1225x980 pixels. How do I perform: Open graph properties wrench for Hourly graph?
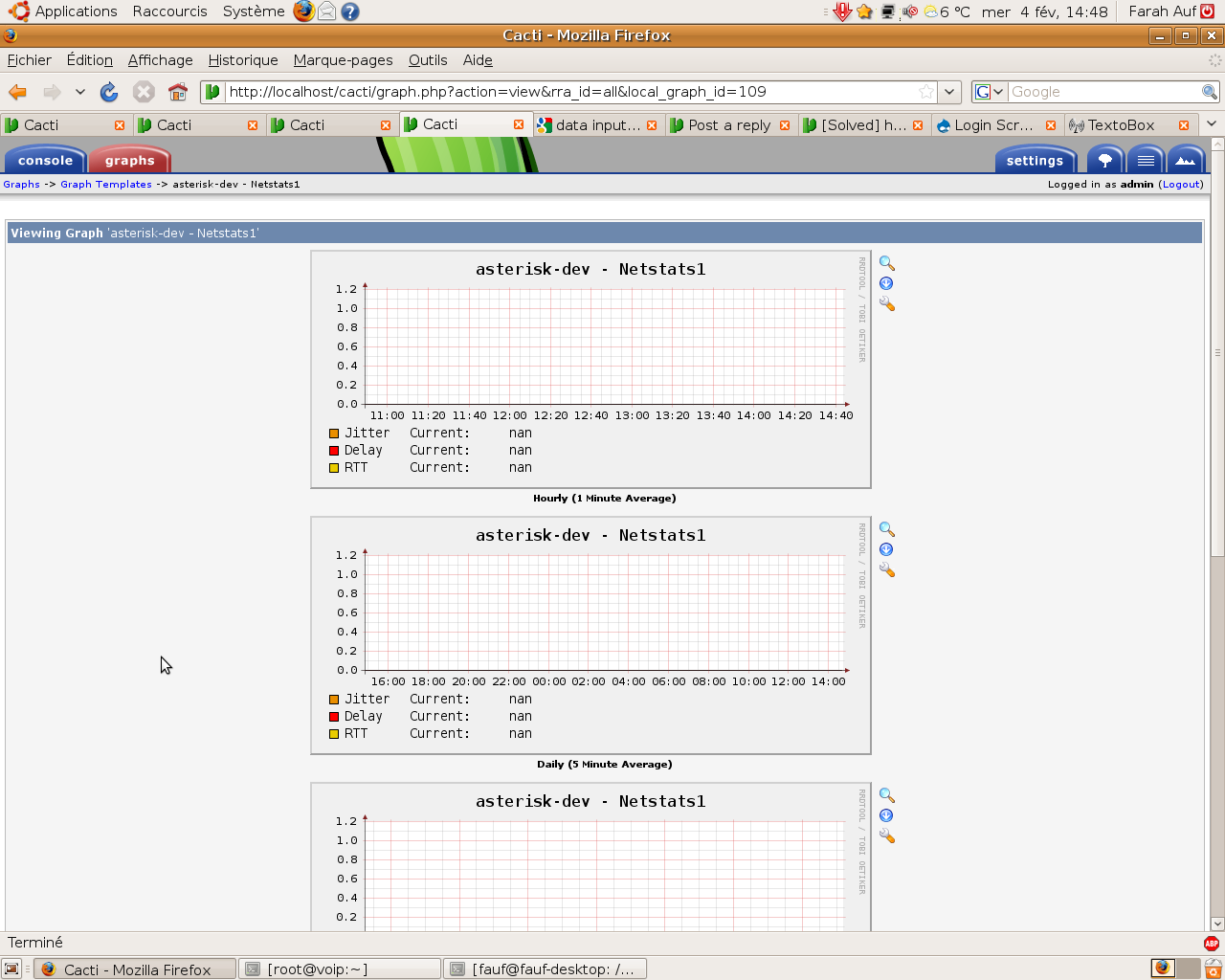point(886,303)
